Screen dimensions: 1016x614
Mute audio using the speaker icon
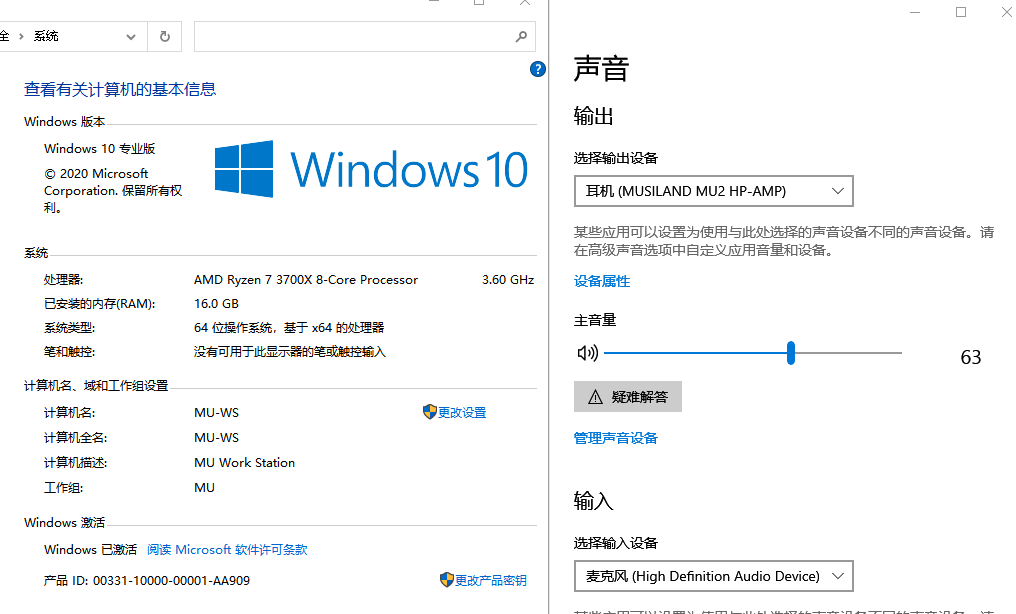coord(587,353)
